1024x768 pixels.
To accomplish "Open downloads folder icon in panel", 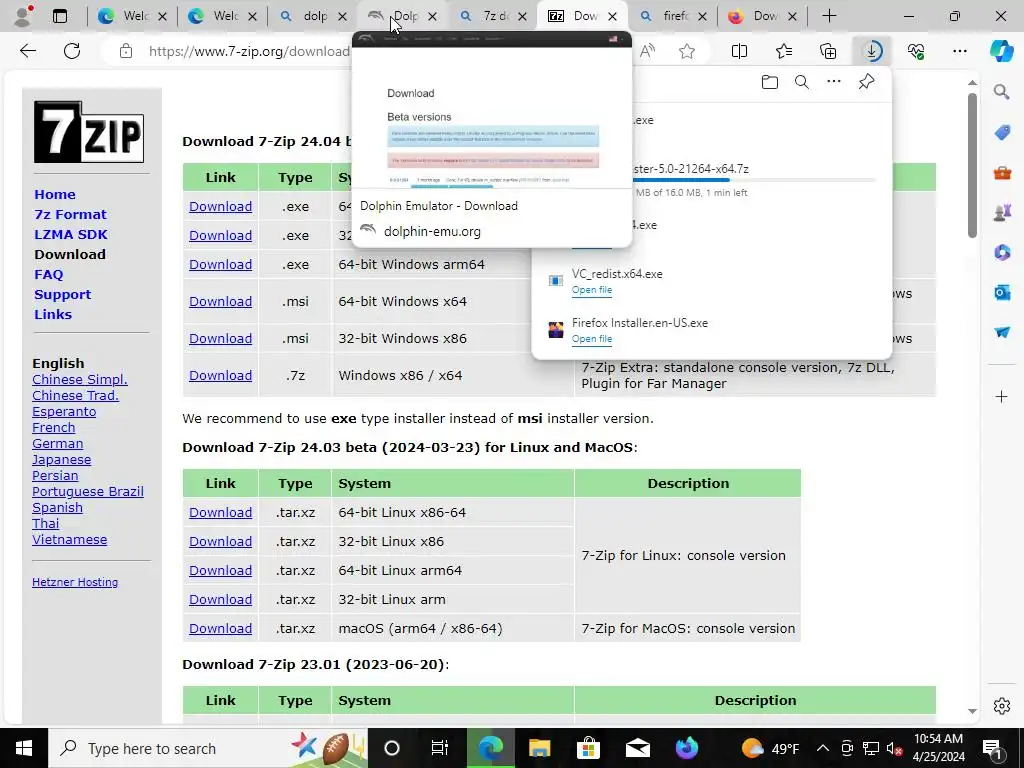I will pyautogui.click(x=770, y=82).
